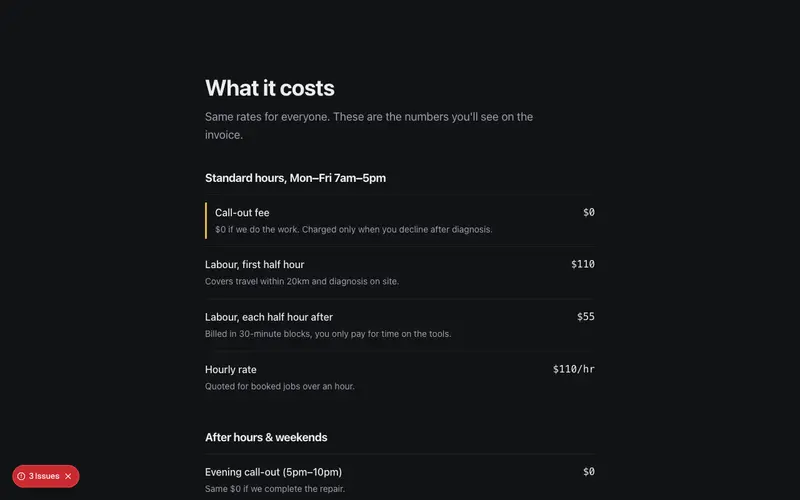Click the 'Covers travel within 20km' description
The image size is (800, 500).
coord(302,281)
